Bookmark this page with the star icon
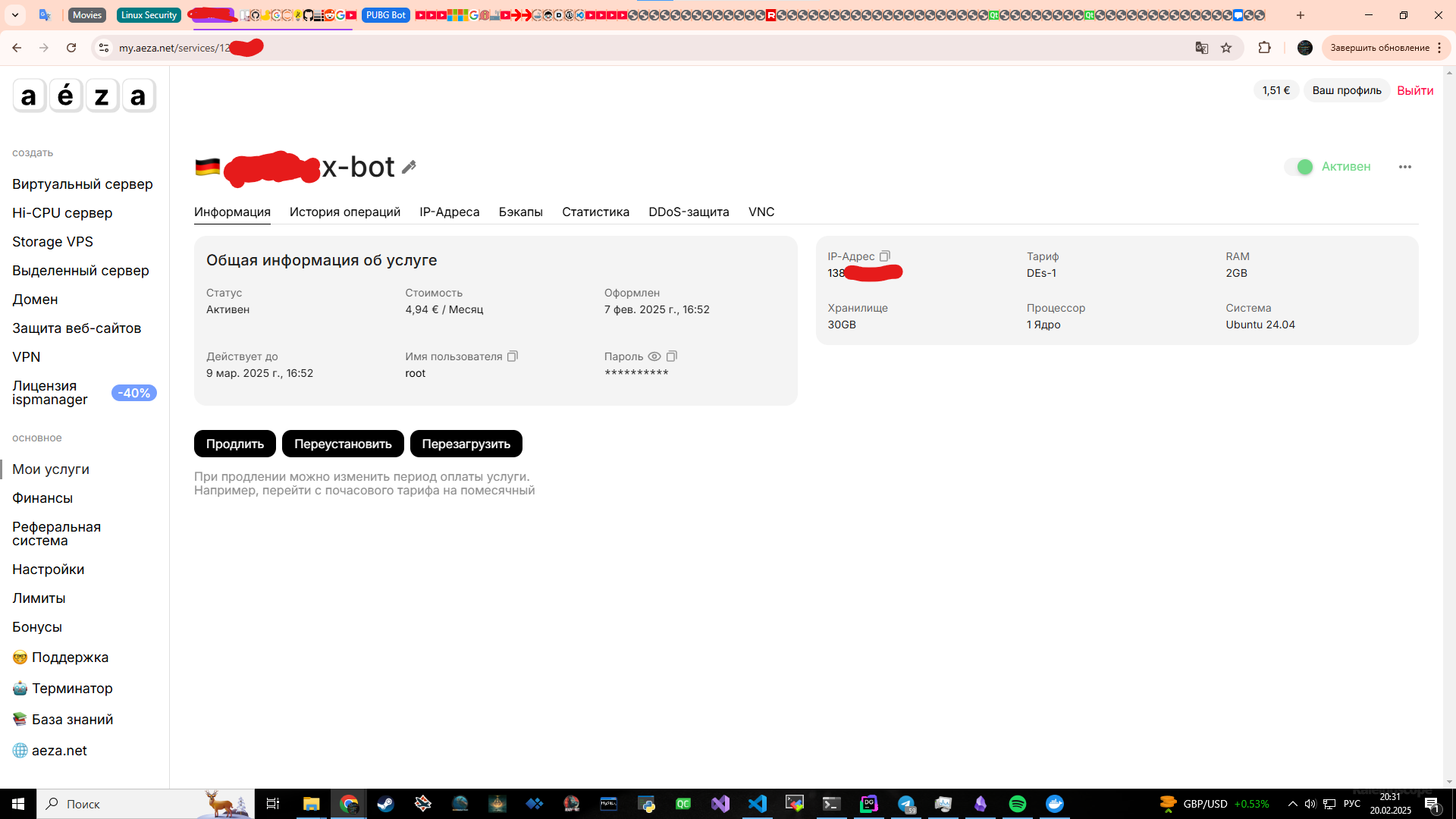1456x819 pixels. click(1226, 48)
